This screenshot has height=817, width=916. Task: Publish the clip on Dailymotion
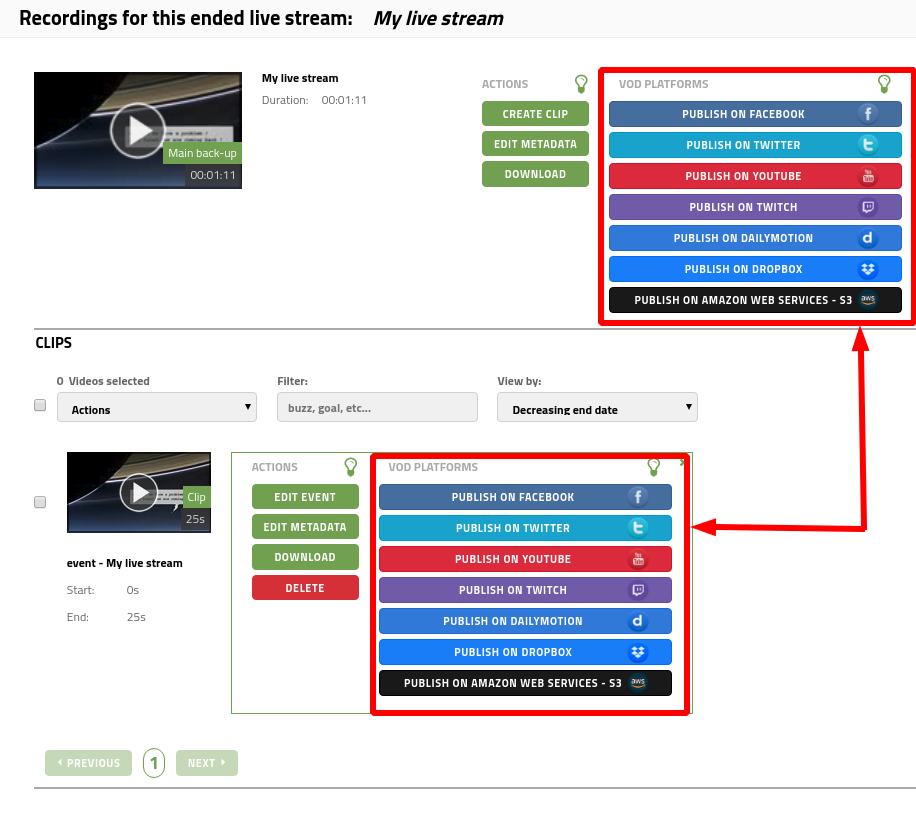coord(525,621)
